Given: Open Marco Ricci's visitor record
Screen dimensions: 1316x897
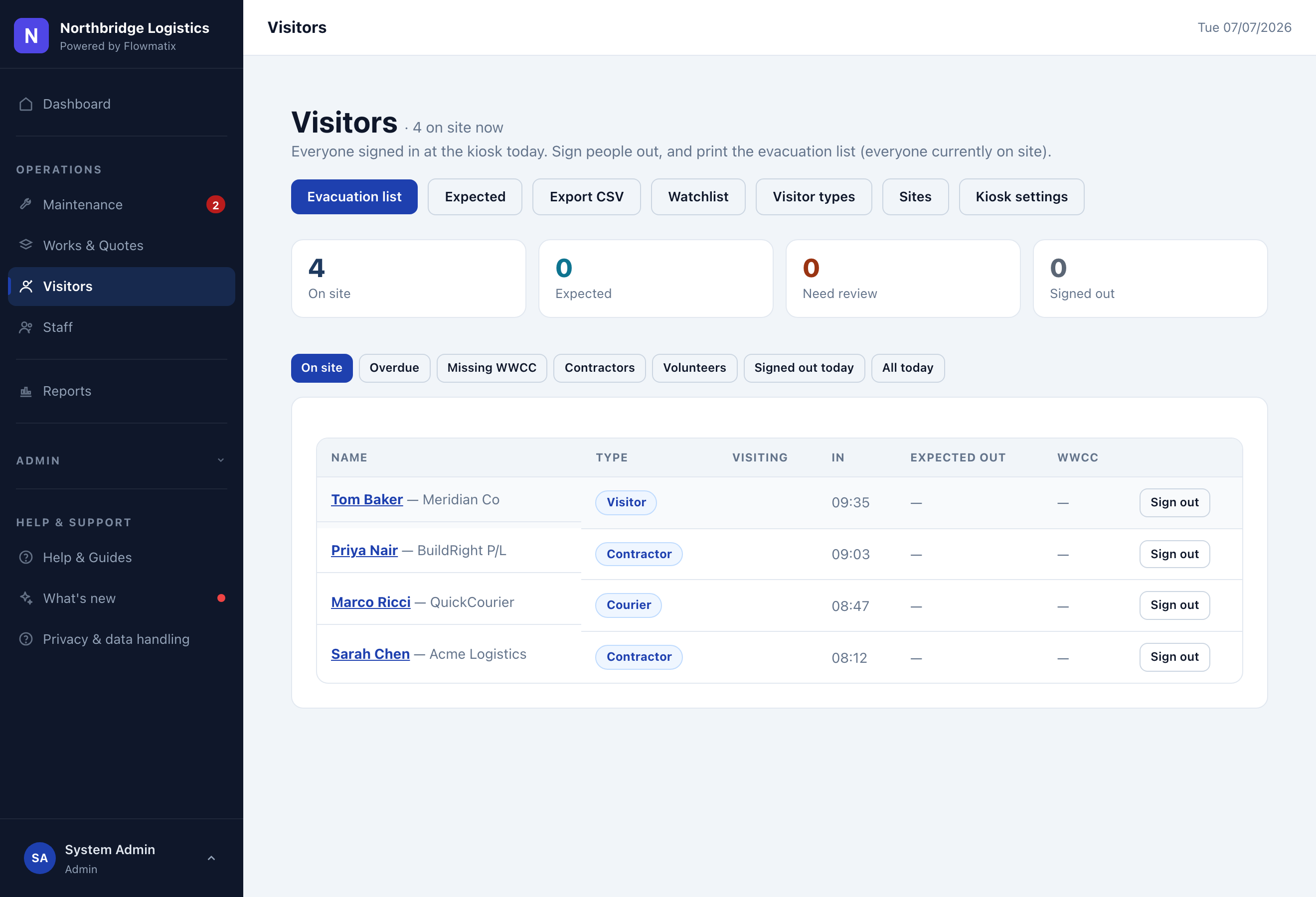Looking at the screenshot, I should click(x=370, y=602).
